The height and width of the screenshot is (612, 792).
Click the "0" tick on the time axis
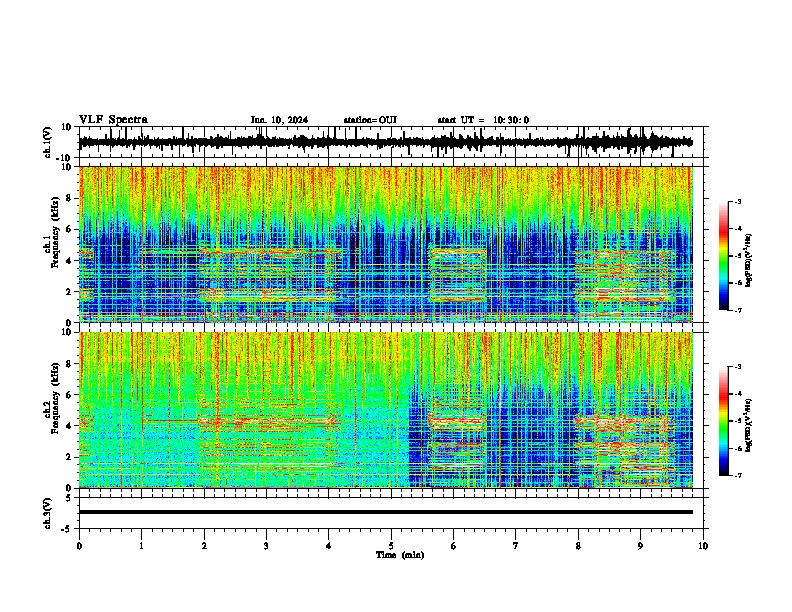tap(79, 546)
